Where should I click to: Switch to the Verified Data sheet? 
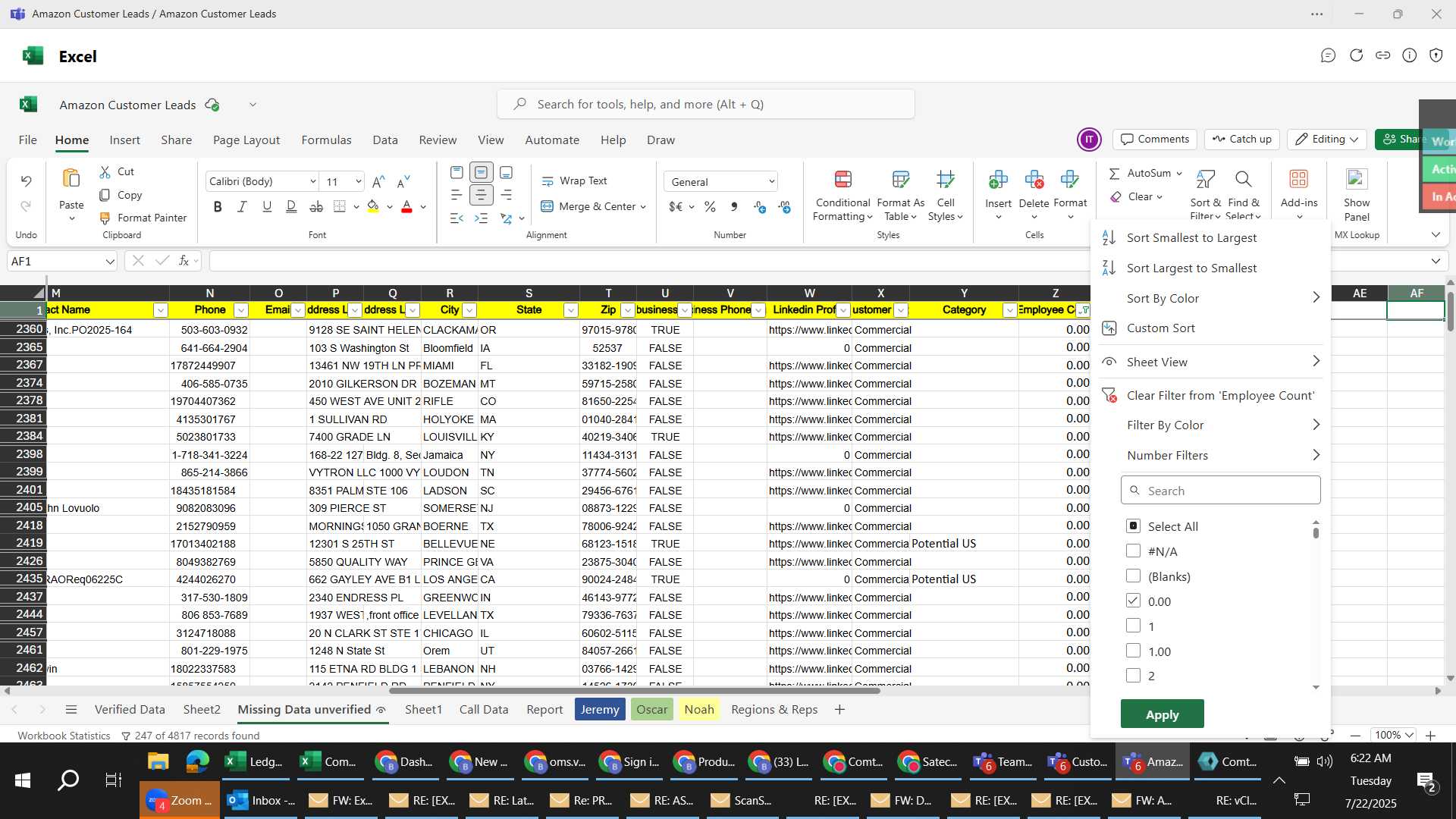coord(130,710)
